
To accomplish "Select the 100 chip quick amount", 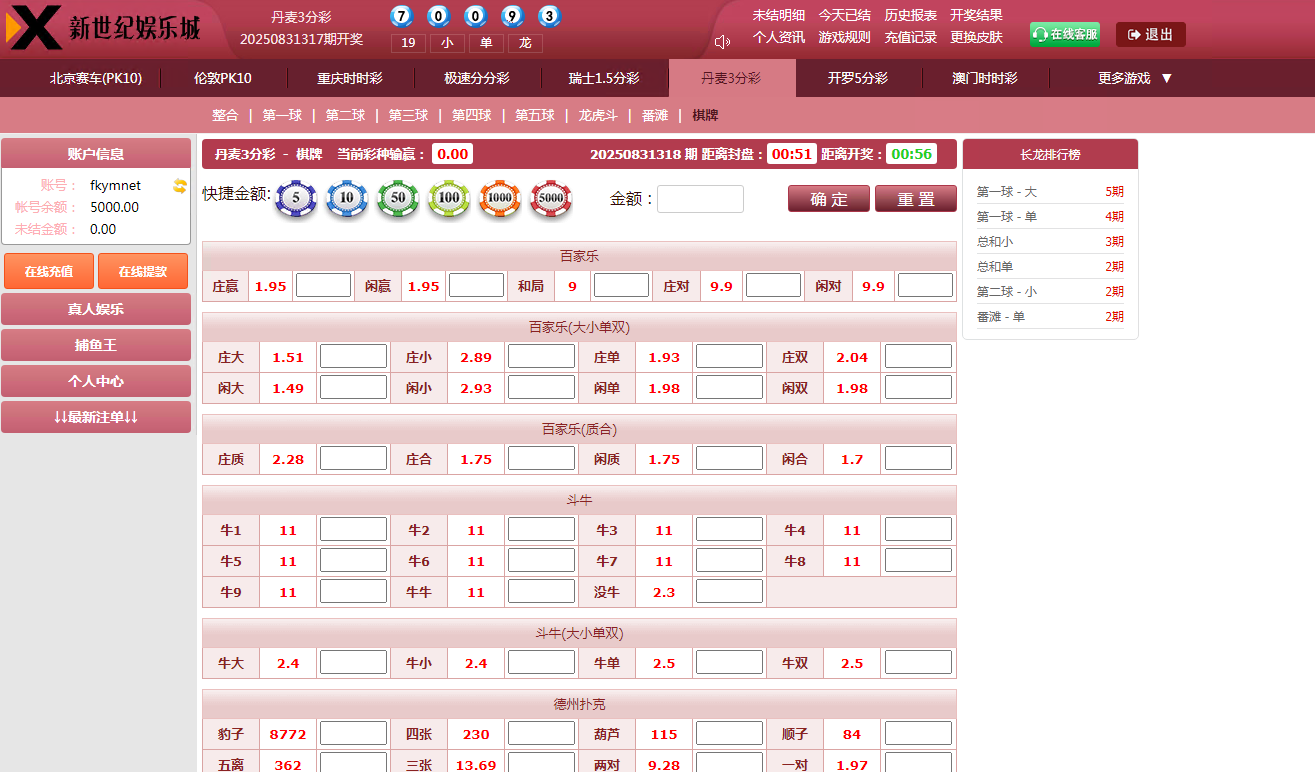I will tap(449, 198).
